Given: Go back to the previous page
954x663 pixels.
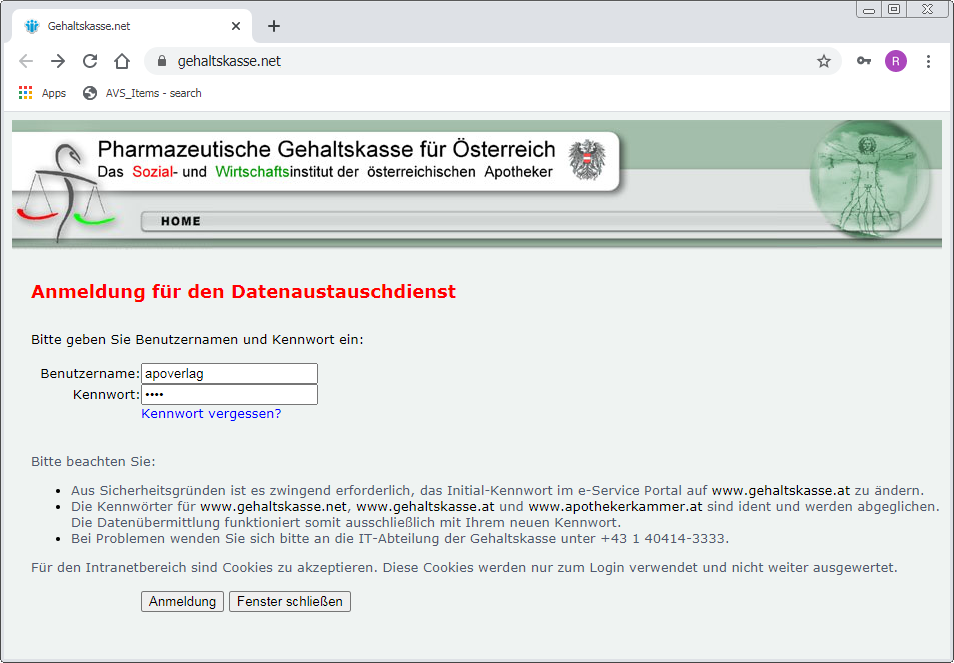Looking at the screenshot, I should coord(26,61).
